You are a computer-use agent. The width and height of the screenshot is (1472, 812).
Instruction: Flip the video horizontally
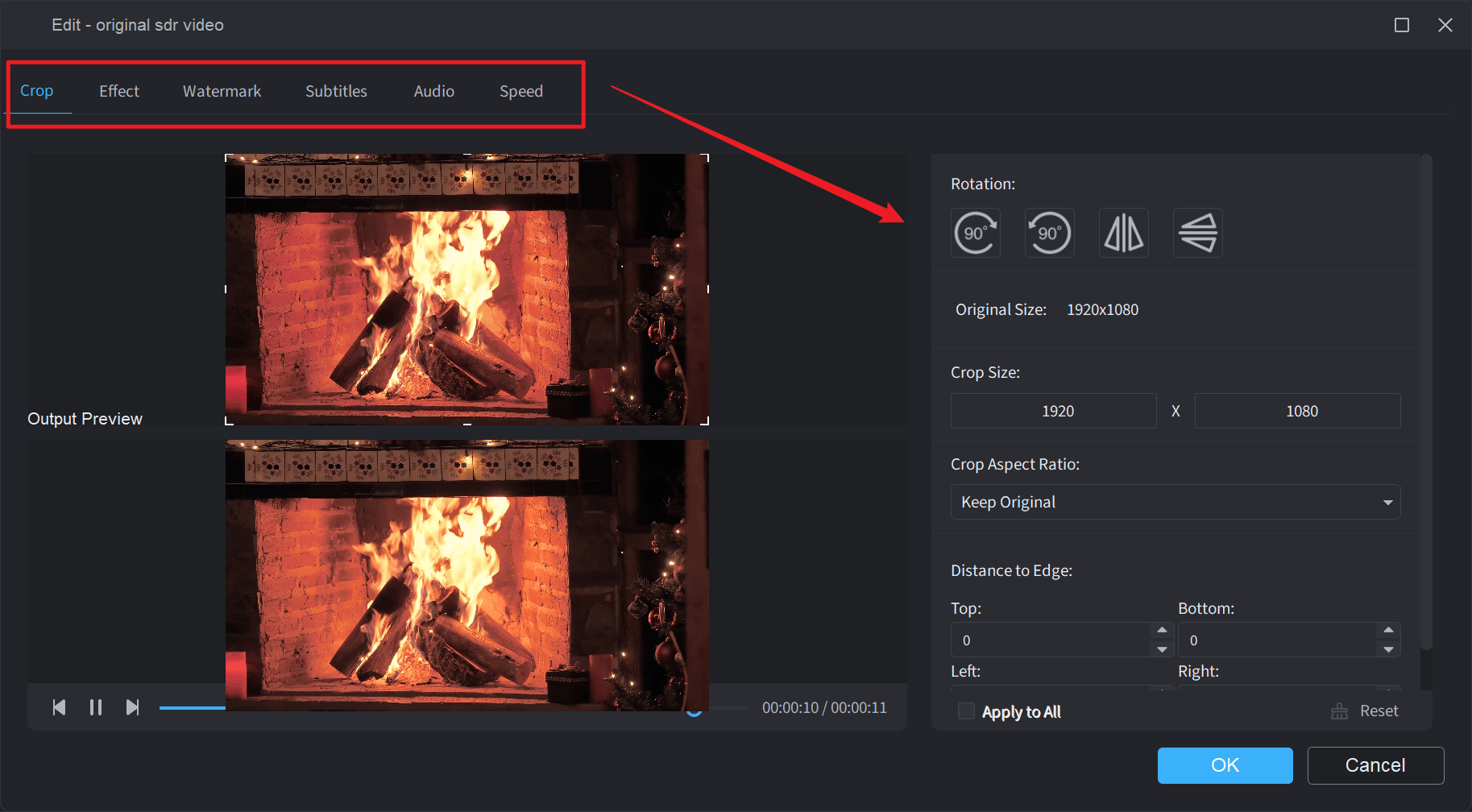coord(1124,233)
